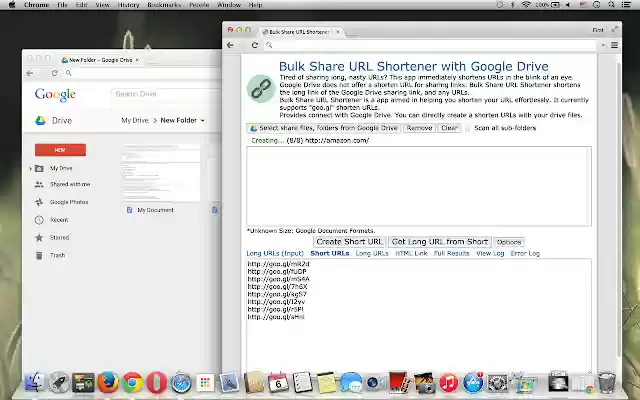Open iTunes music note icon in dock

click(449, 382)
